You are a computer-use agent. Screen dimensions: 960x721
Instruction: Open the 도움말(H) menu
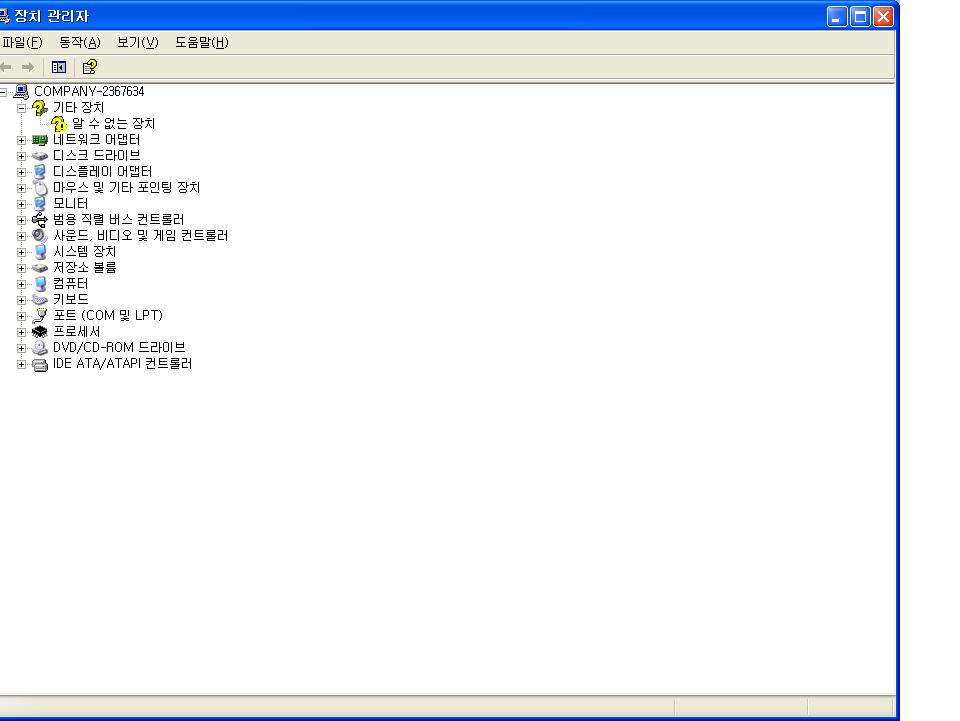(x=202, y=42)
